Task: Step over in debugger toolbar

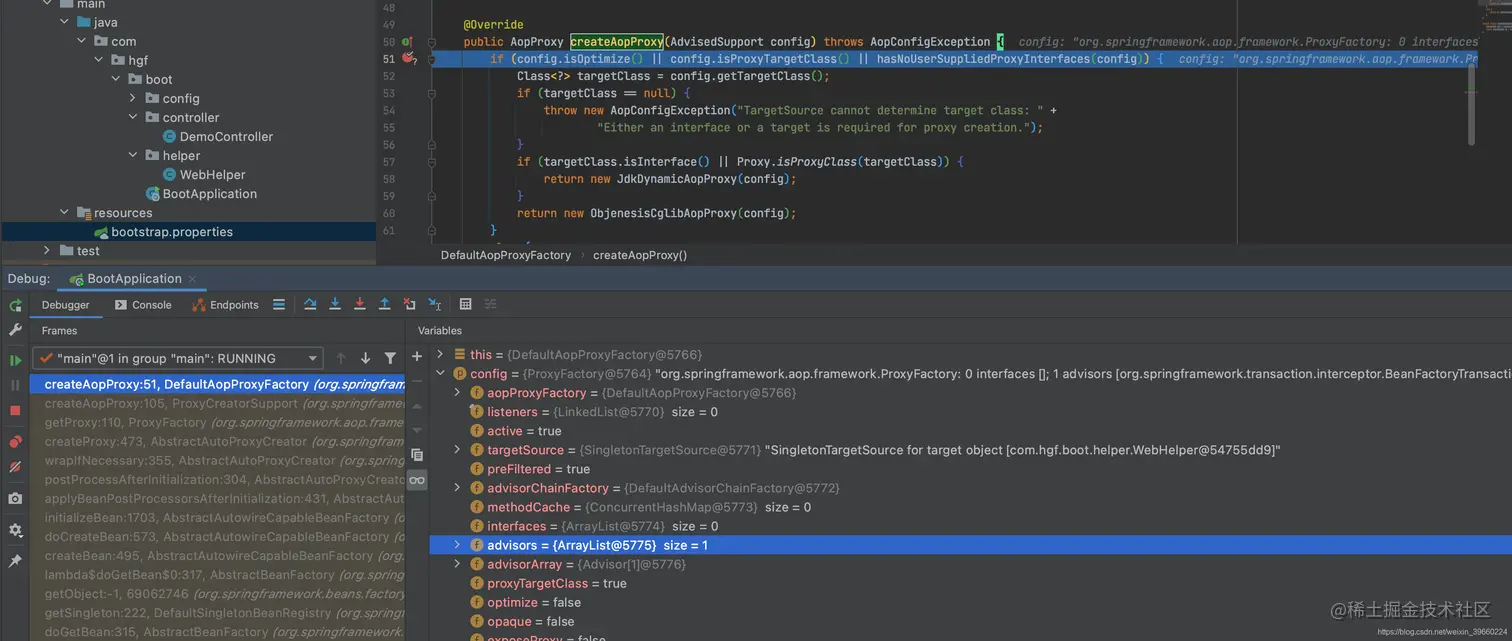Action: coord(310,304)
